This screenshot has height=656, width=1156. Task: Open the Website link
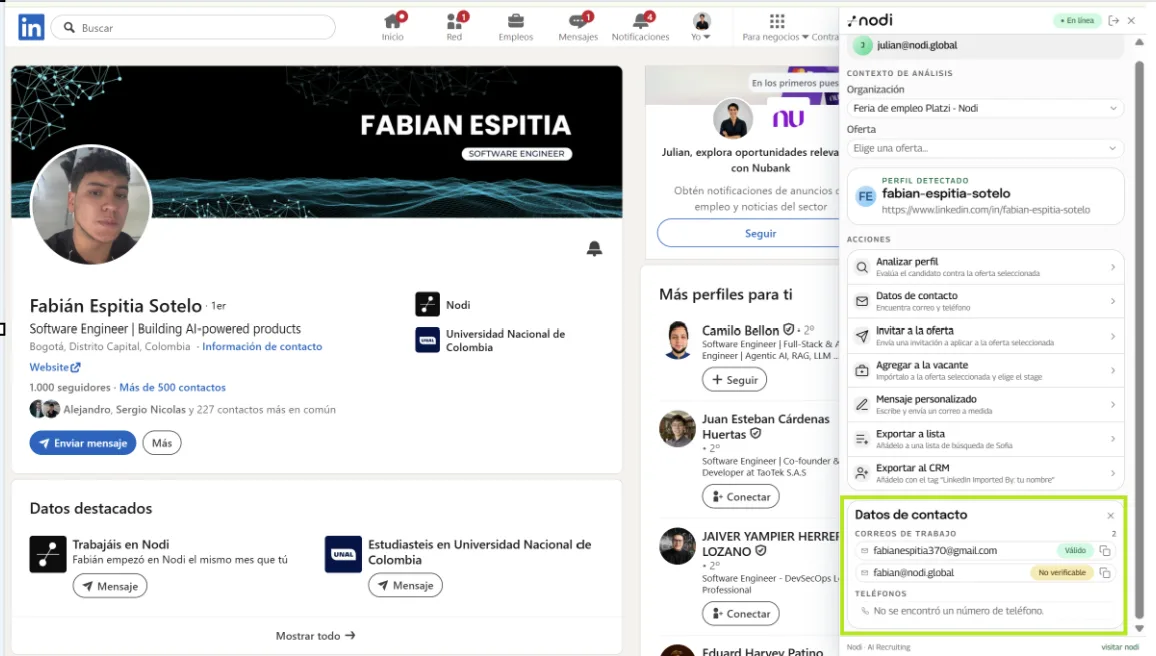point(55,367)
